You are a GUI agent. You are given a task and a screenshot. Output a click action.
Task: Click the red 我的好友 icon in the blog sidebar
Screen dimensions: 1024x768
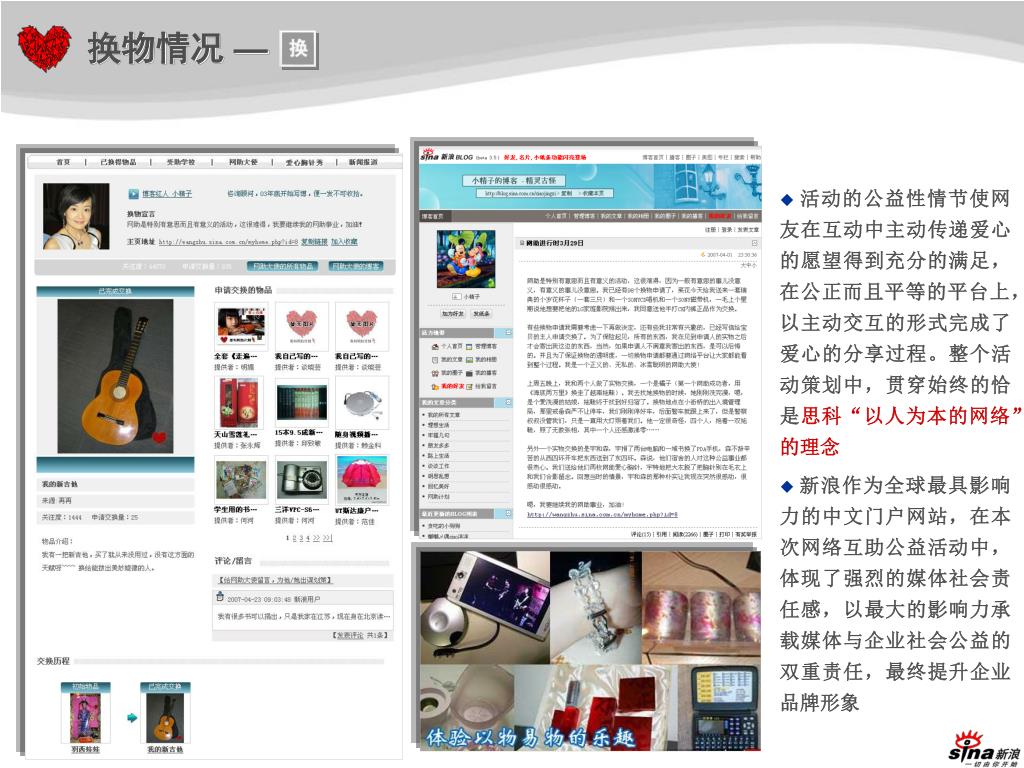(434, 386)
